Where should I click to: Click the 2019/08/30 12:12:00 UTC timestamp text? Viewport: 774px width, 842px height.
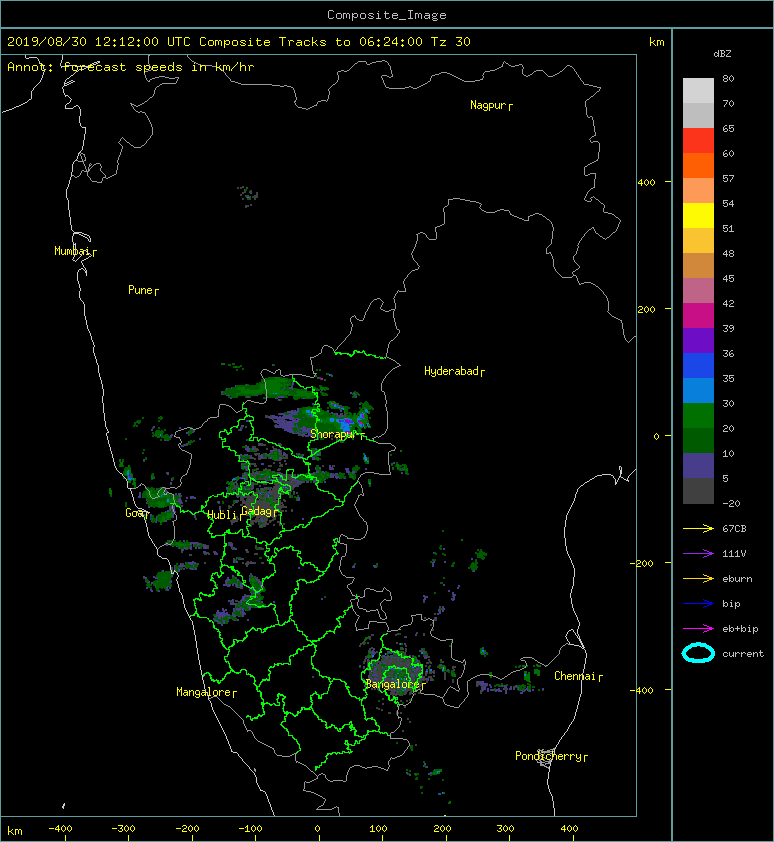click(x=99, y=42)
